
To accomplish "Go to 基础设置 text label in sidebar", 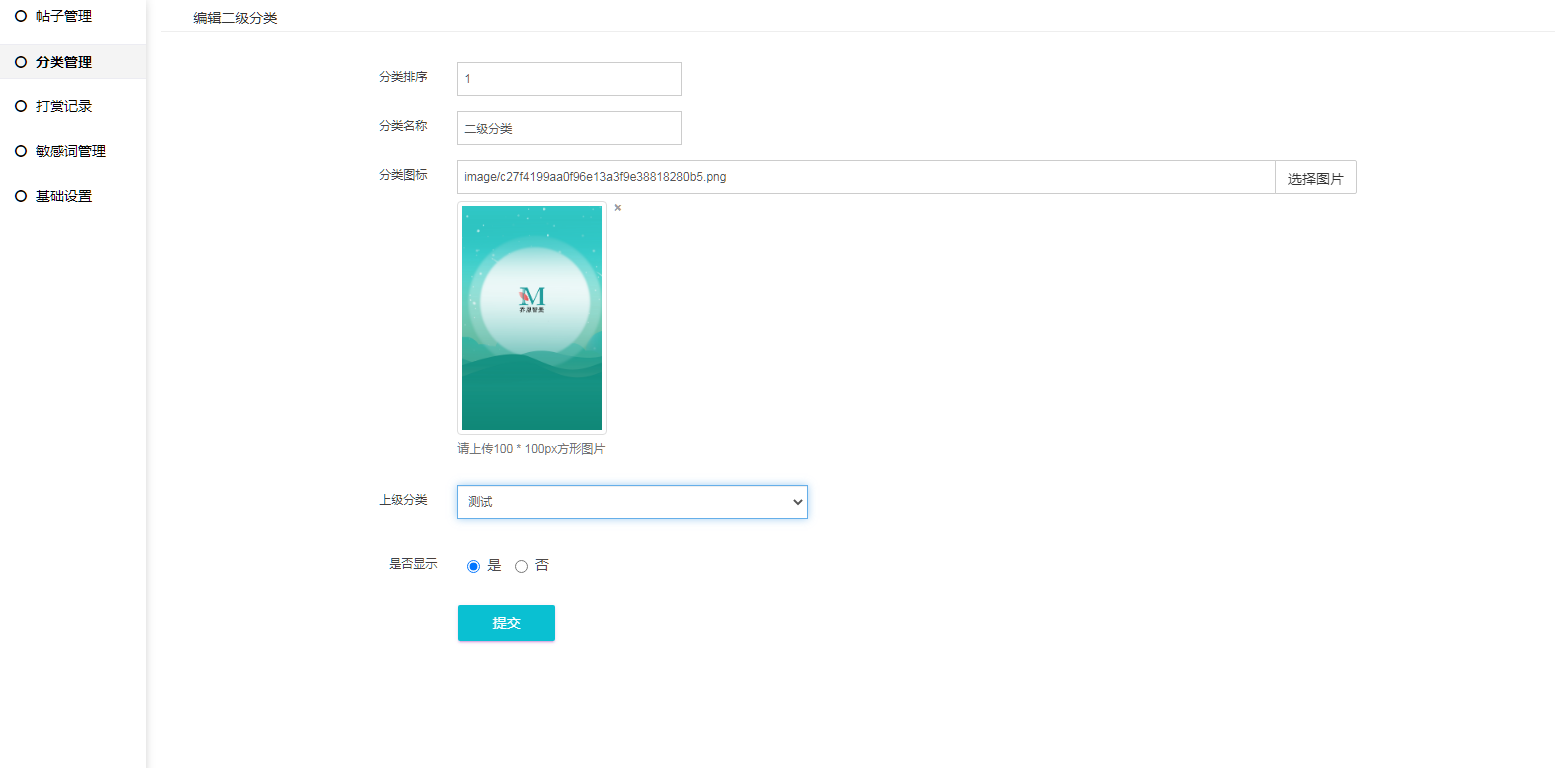I will tap(64, 196).
